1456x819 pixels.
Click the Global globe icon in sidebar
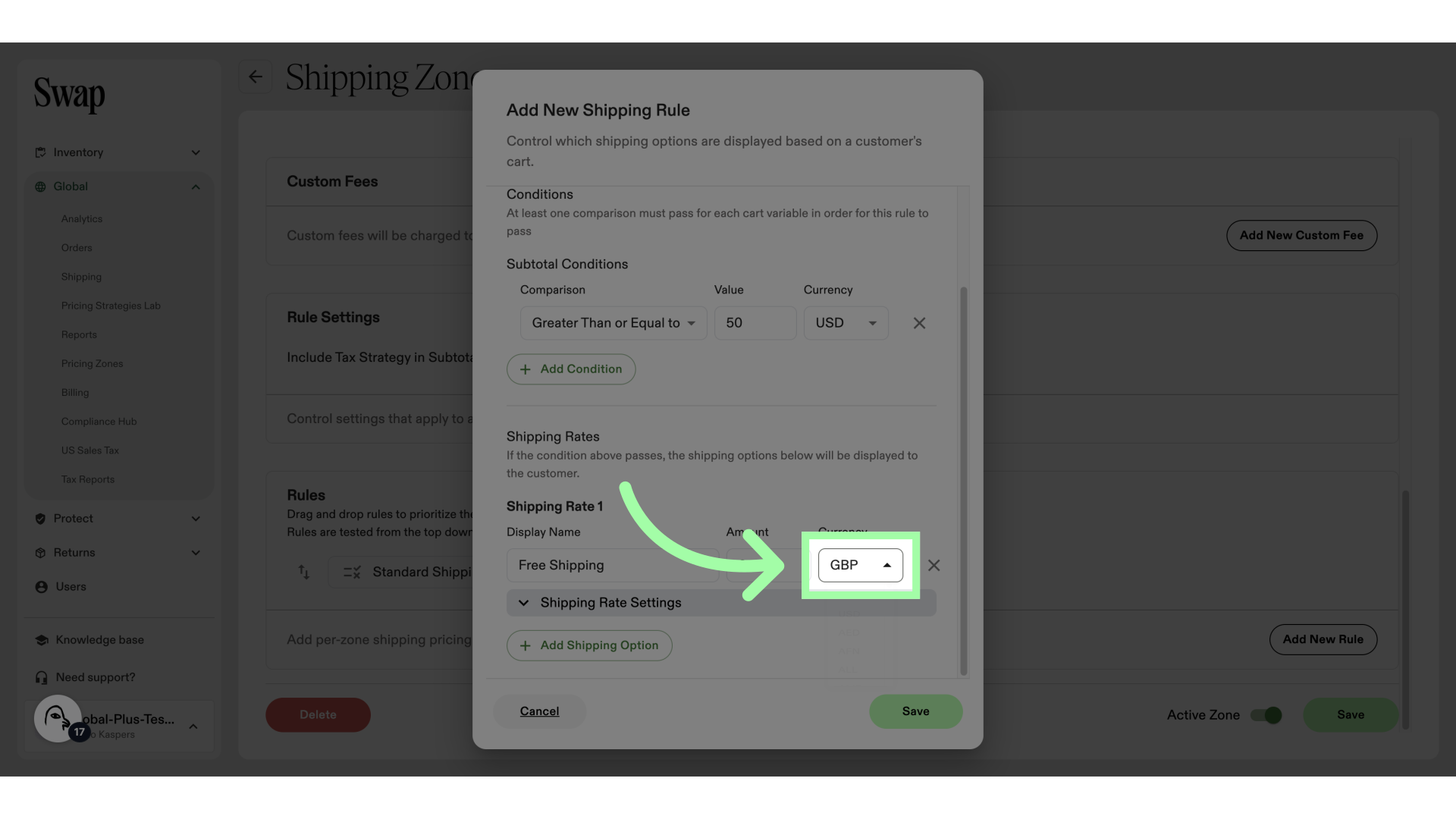click(40, 187)
